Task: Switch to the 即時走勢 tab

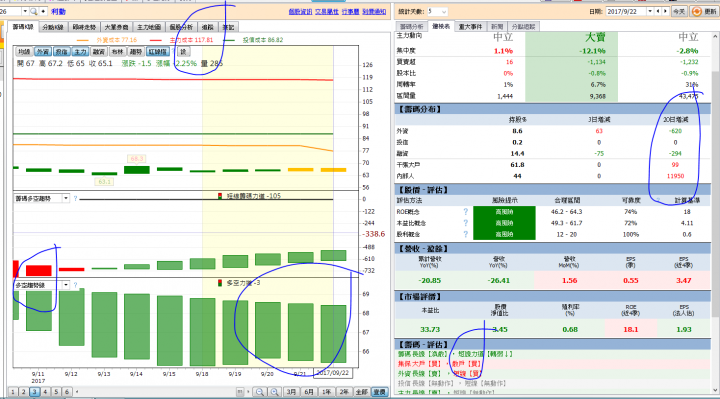Action: [x=84, y=28]
